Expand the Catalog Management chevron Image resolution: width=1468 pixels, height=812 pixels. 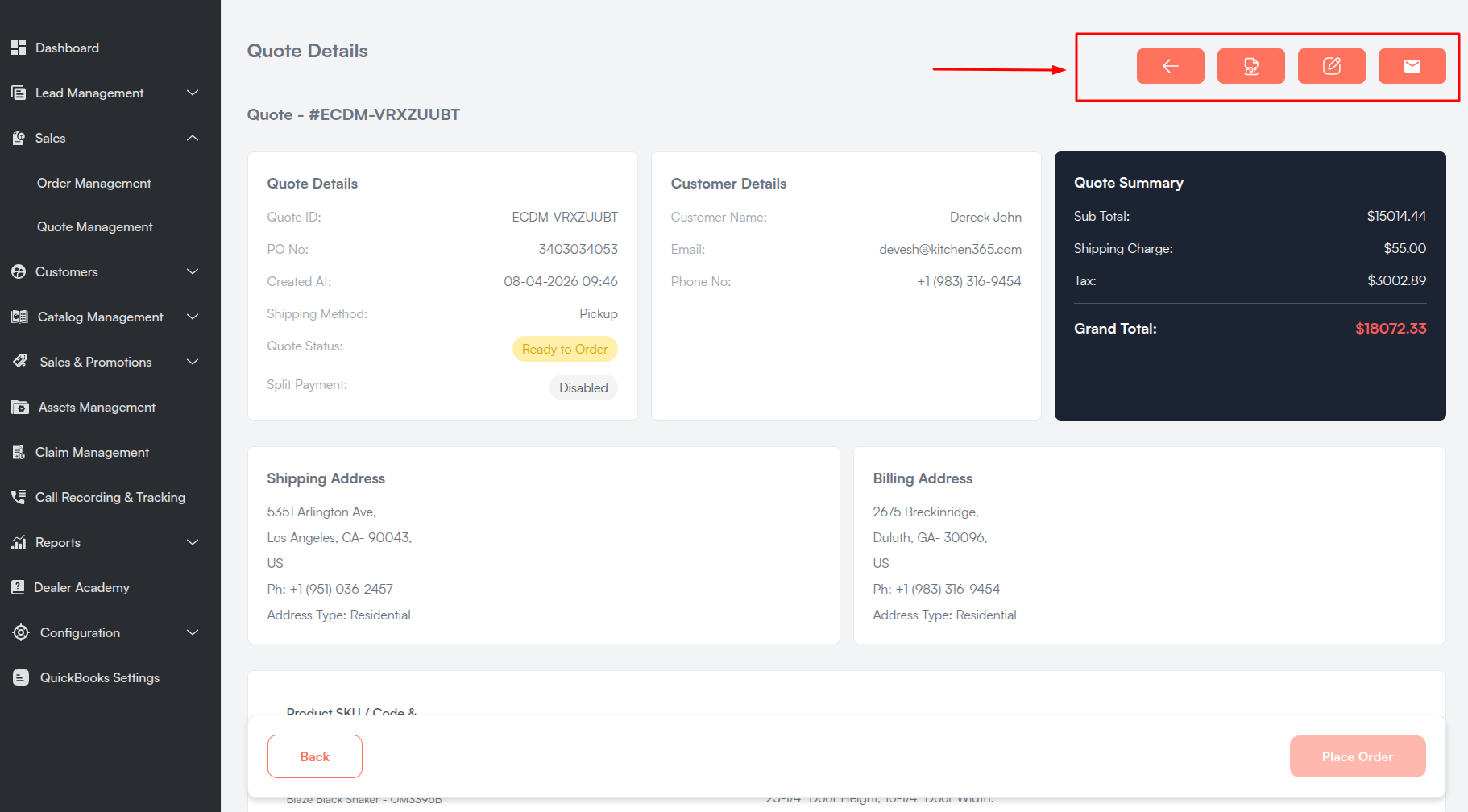click(193, 317)
